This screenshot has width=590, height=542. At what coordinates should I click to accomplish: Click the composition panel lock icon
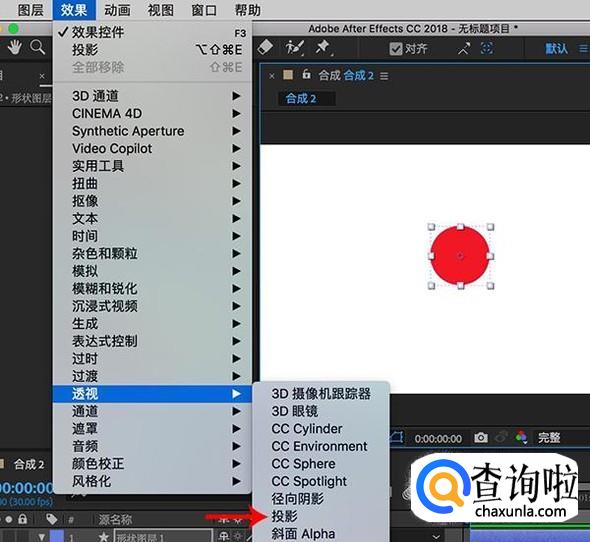tap(306, 74)
